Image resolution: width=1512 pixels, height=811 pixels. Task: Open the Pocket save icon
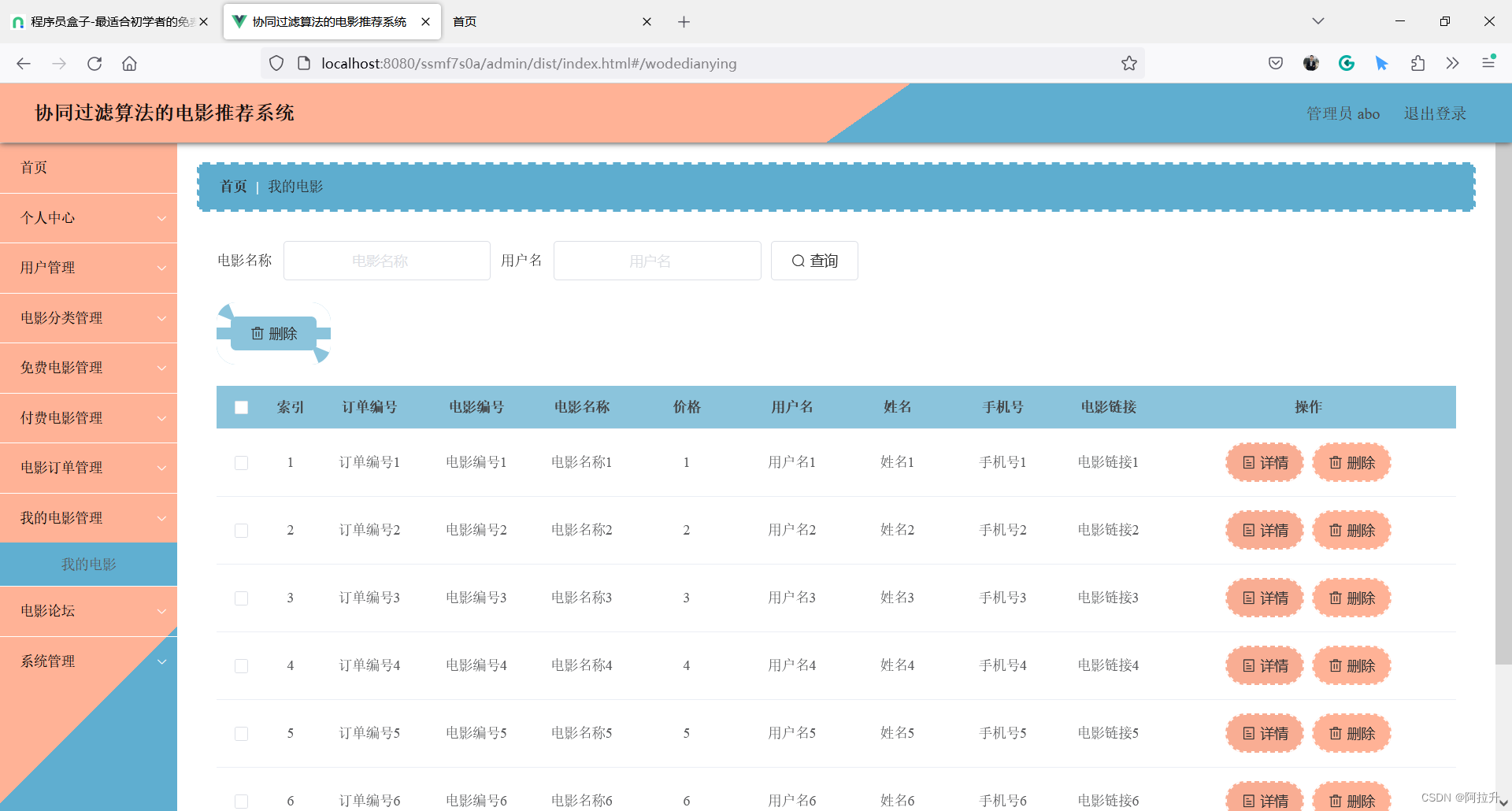tap(1276, 64)
